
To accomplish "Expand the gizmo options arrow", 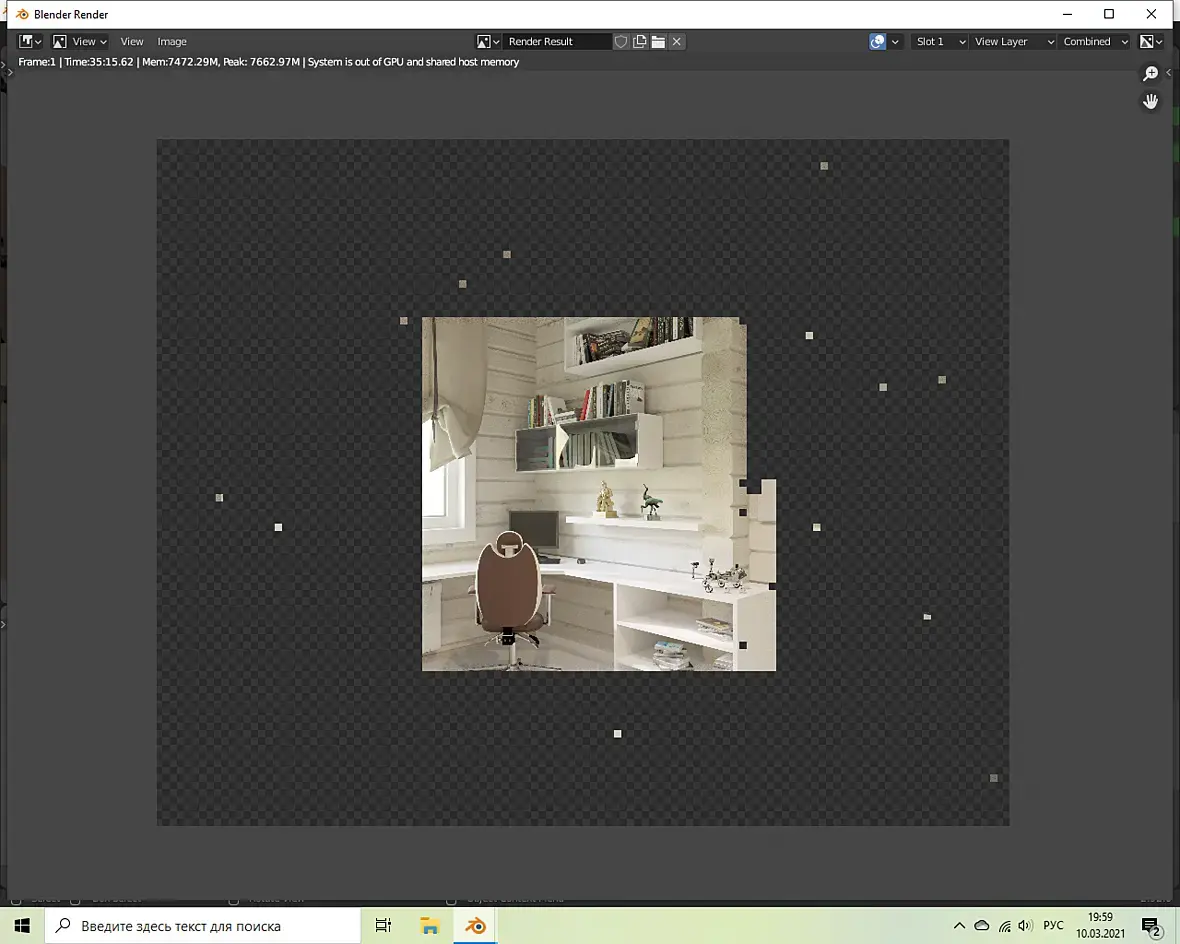I will [895, 41].
